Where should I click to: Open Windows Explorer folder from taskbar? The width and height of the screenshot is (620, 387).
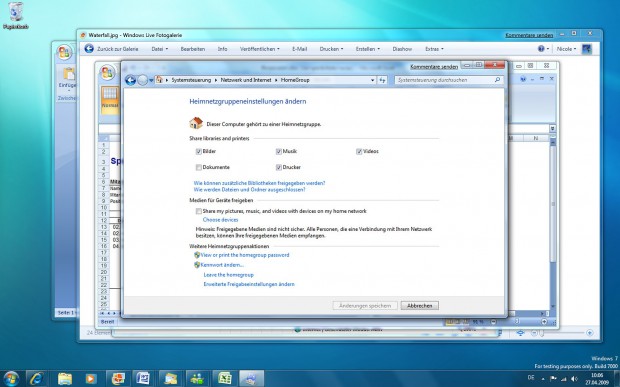tap(65, 379)
